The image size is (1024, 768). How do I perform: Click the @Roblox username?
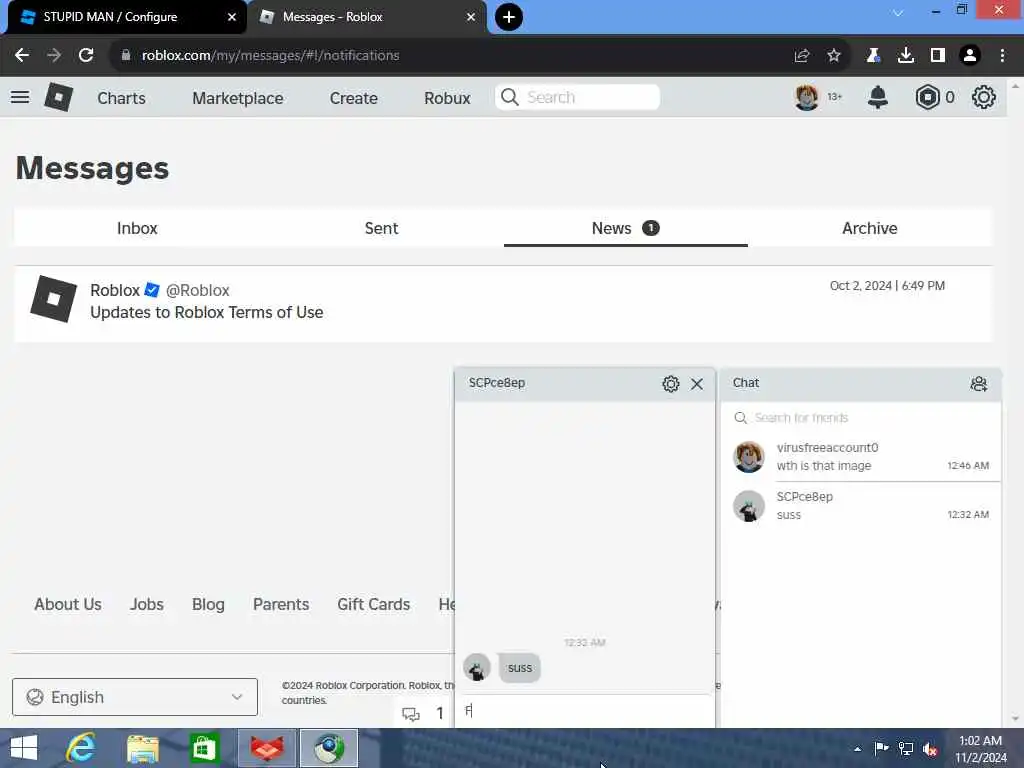click(198, 290)
